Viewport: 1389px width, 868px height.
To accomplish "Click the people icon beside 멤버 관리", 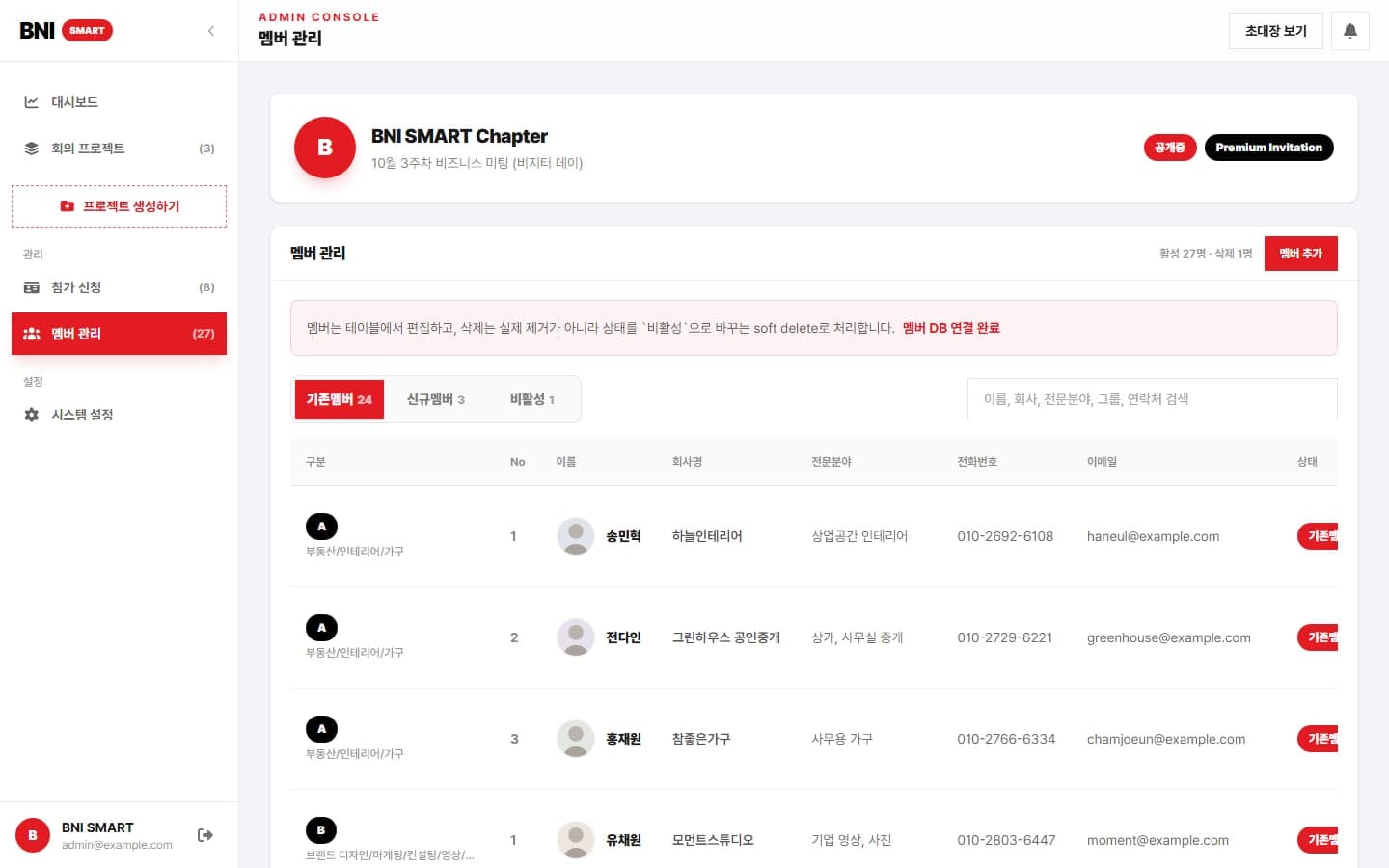I will point(32,334).
